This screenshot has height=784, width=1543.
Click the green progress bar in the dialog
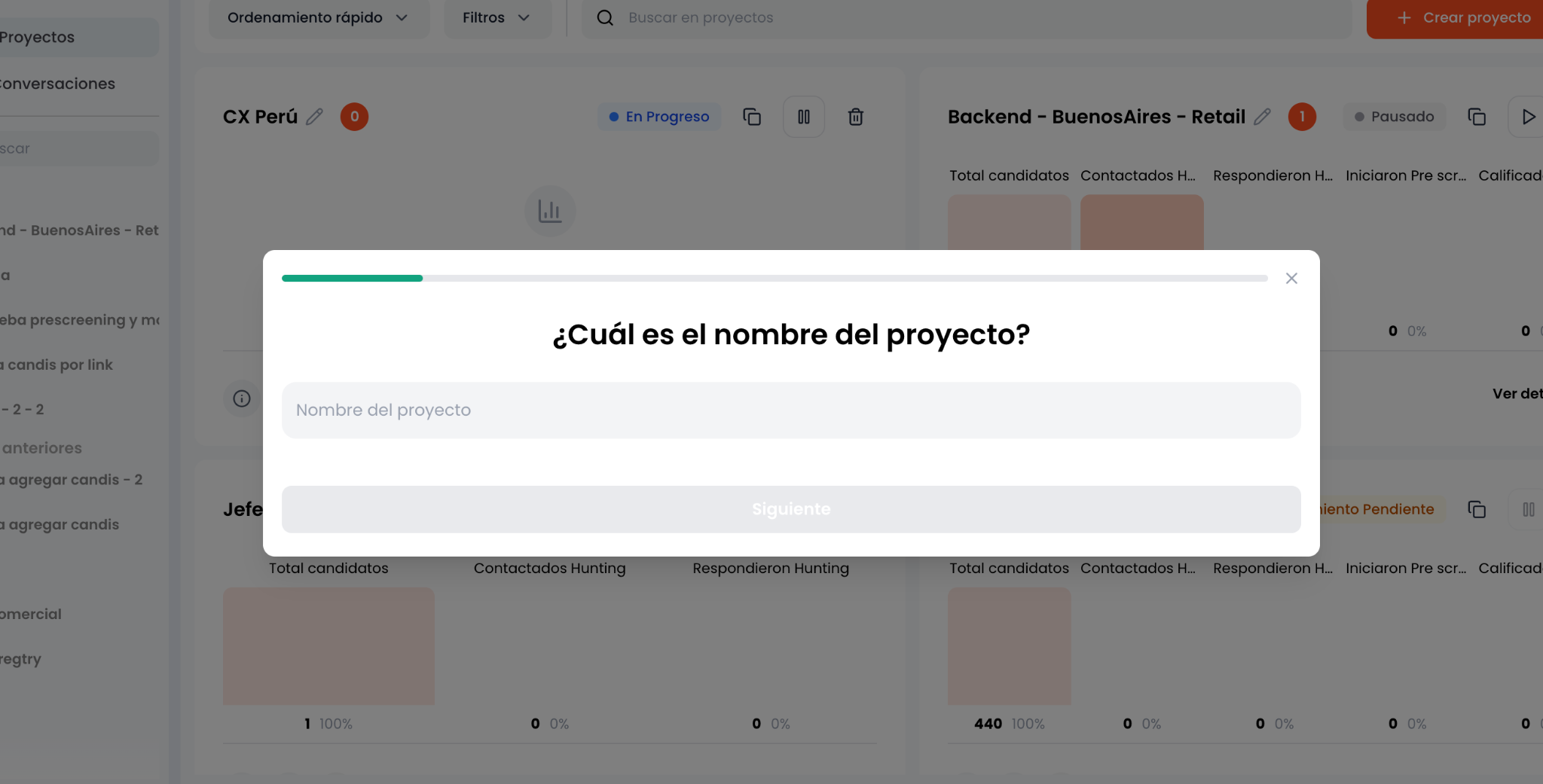point(352,279)
